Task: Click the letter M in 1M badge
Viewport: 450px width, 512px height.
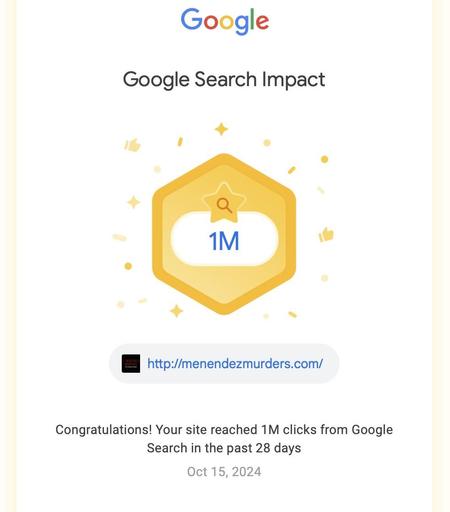Action: (229, 241)
